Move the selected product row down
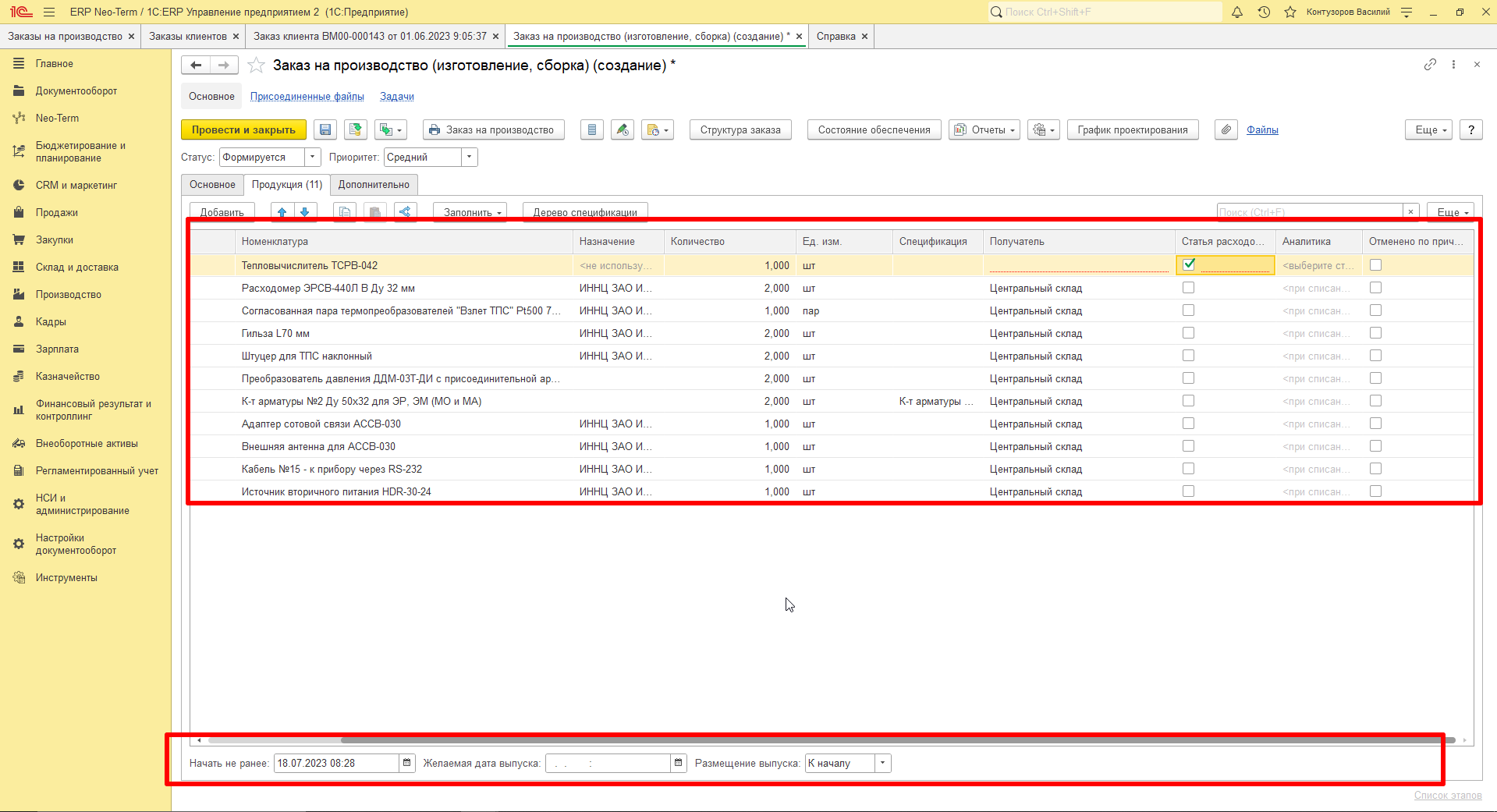This screenshot has width=1497, height=812. pyautogui.click(x=305, y=212)
